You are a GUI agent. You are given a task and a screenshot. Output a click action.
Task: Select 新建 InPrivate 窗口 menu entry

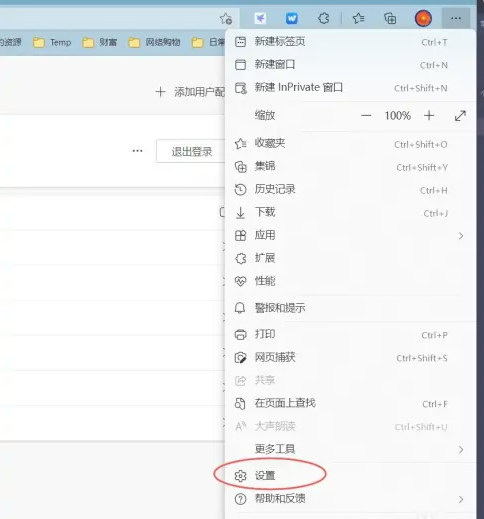tap(350, 88)
